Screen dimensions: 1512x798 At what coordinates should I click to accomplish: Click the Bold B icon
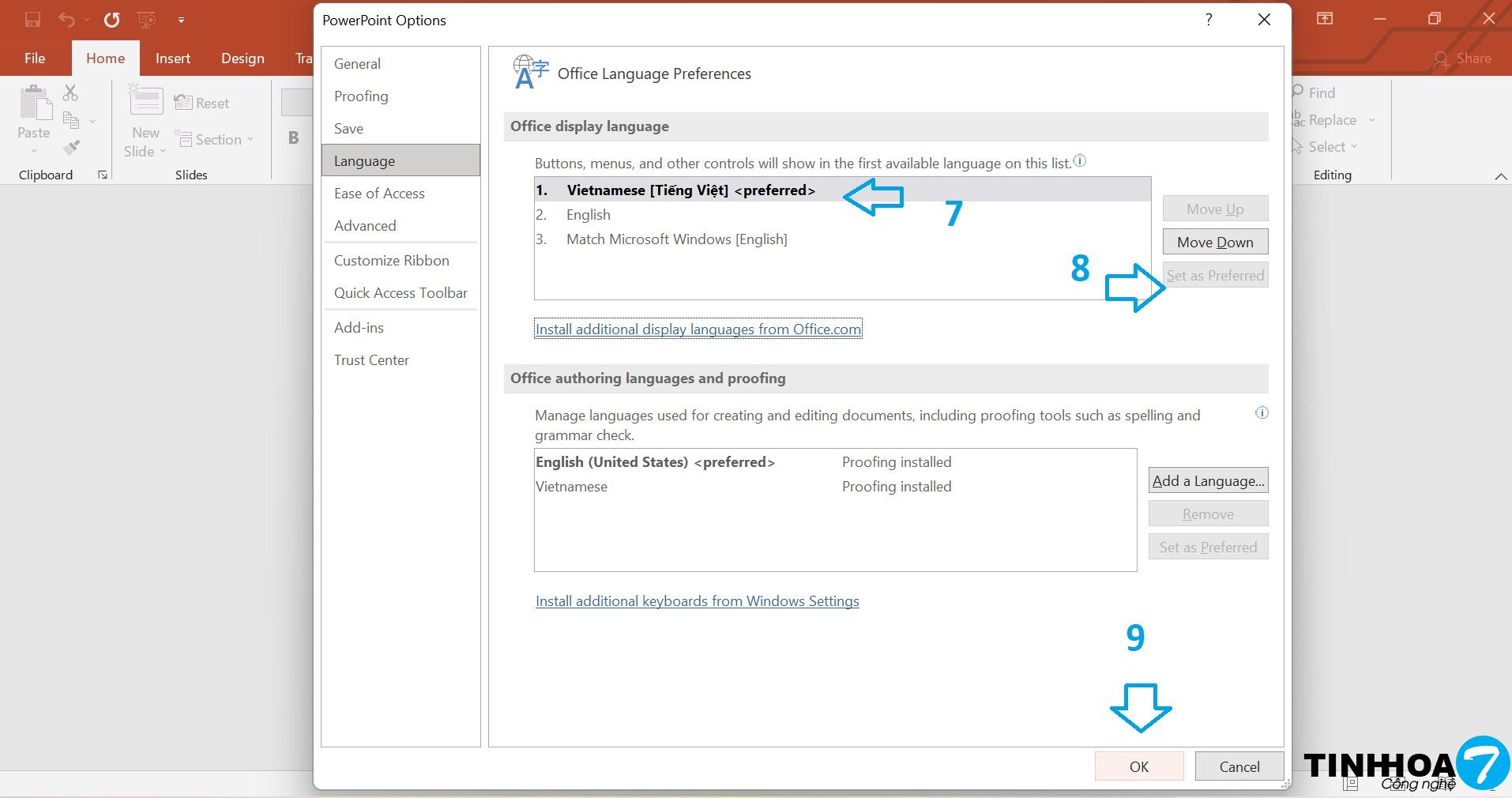click(293, 137)
